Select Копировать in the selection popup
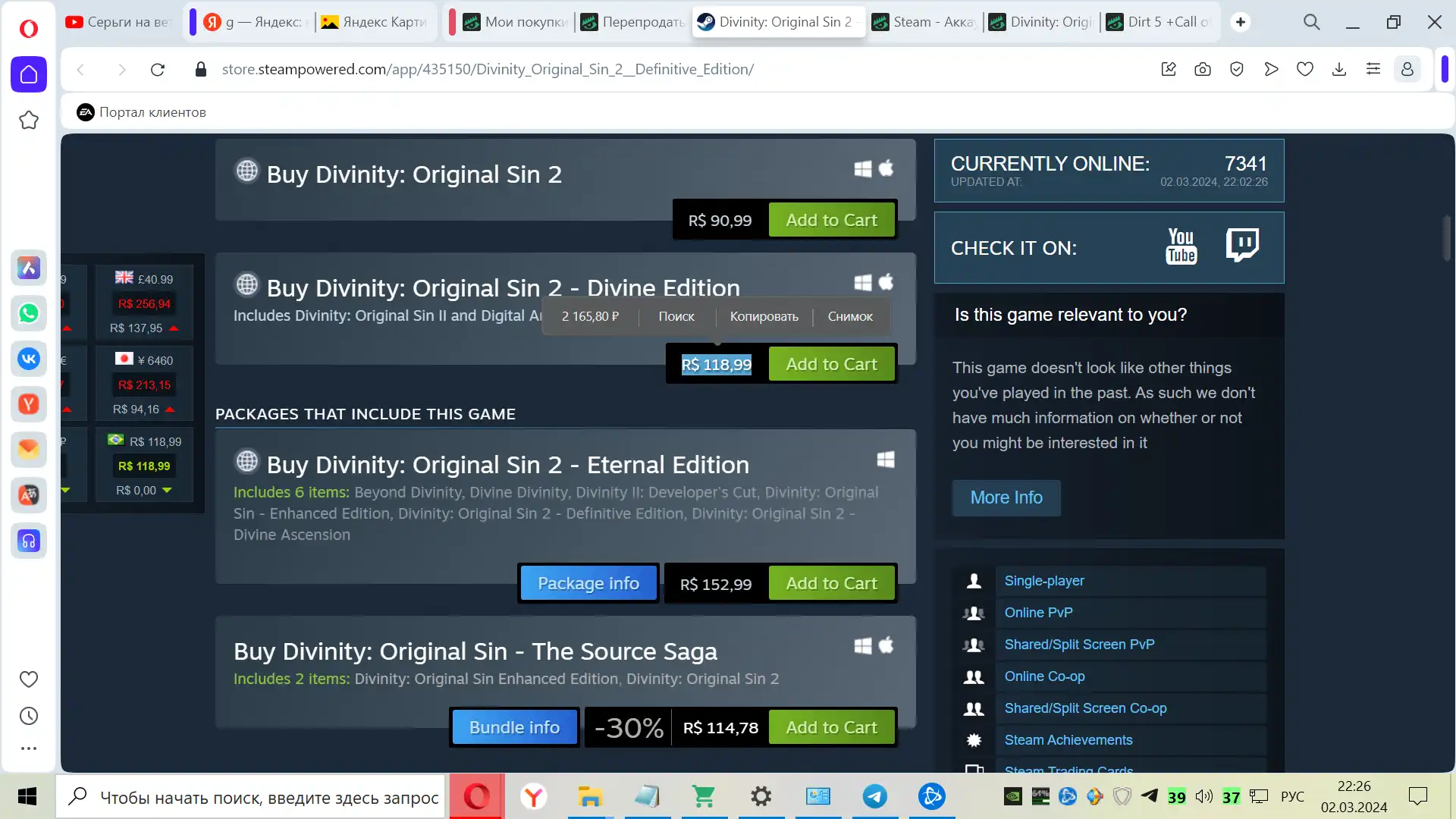The image size is (1456, 819). tap(764, 317)
